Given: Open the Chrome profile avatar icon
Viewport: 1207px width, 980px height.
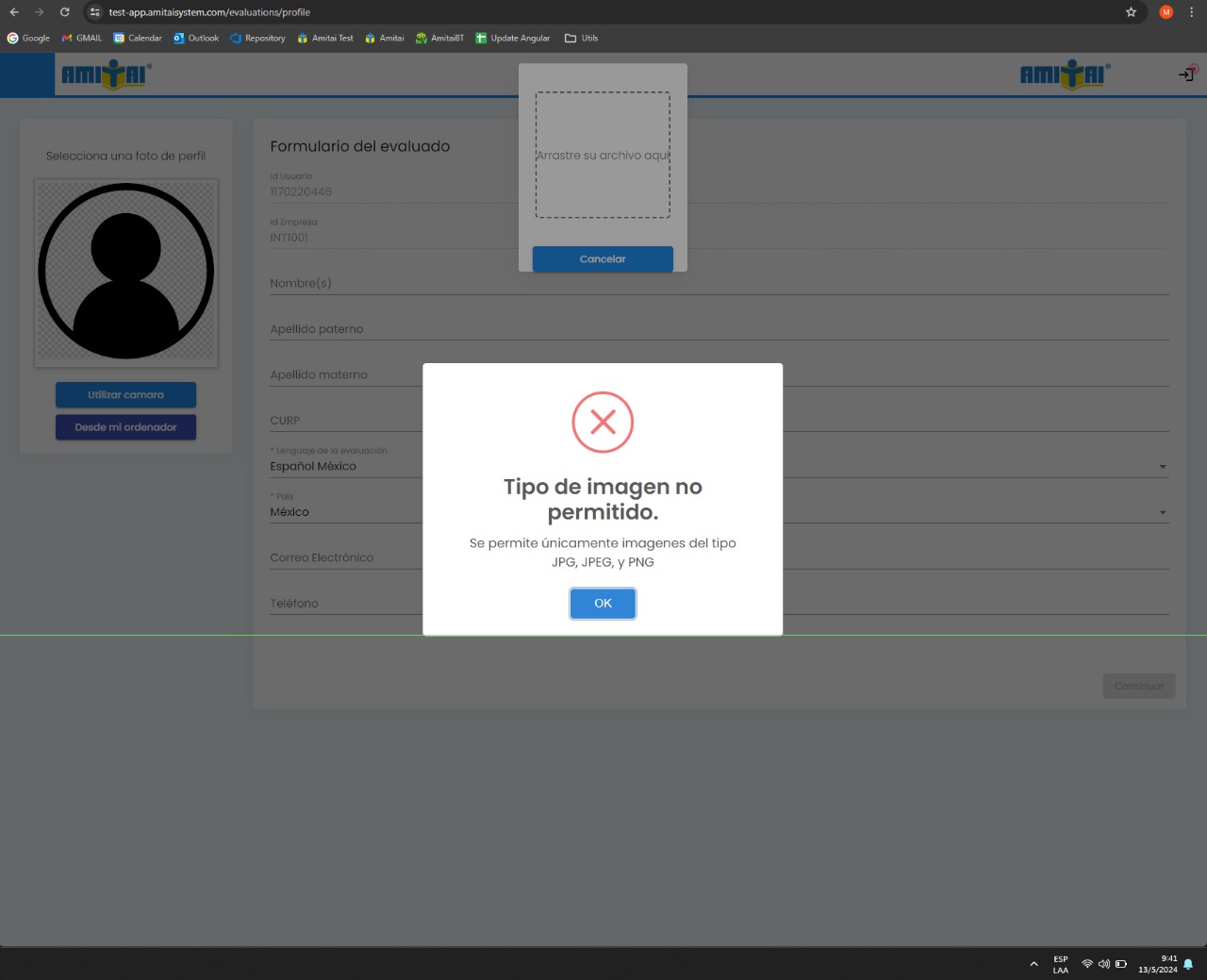Looking at the screenshot, I should pyautogui.click(x=1166, y=12).
